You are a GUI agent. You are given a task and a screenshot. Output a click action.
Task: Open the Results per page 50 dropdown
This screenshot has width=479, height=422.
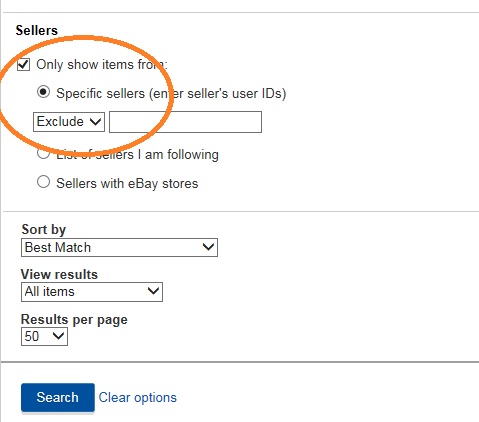pyautogui.click(x=44, y=336)
